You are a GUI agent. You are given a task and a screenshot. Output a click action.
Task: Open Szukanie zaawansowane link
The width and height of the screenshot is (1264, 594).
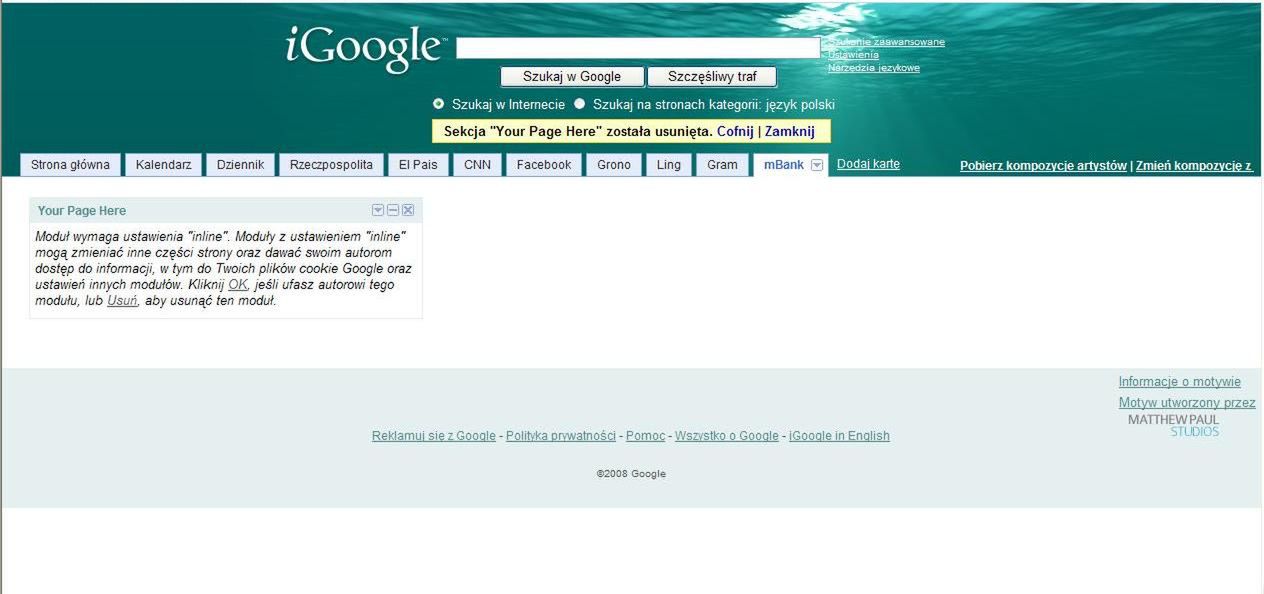coord(886,42)
